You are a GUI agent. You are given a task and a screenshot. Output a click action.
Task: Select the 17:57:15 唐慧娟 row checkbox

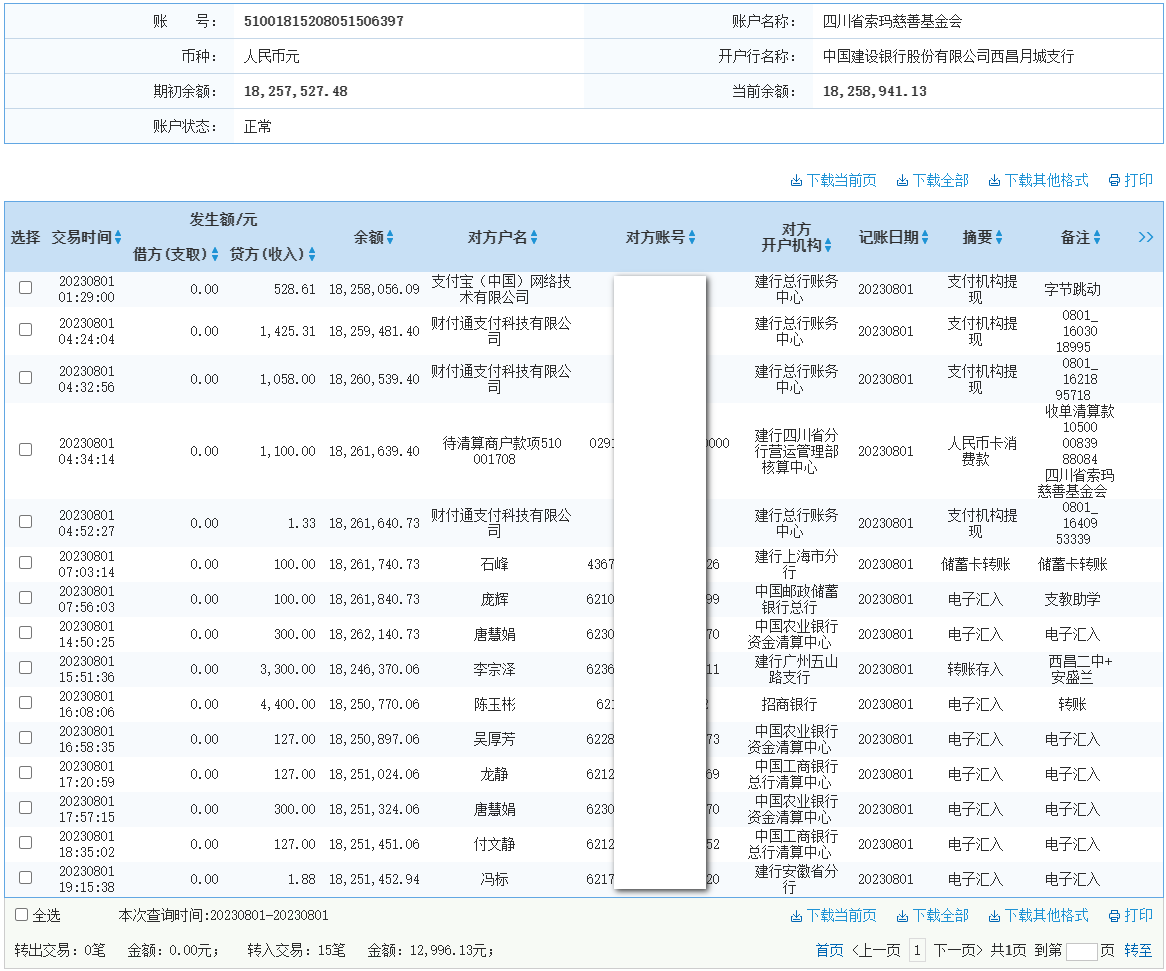25,807
